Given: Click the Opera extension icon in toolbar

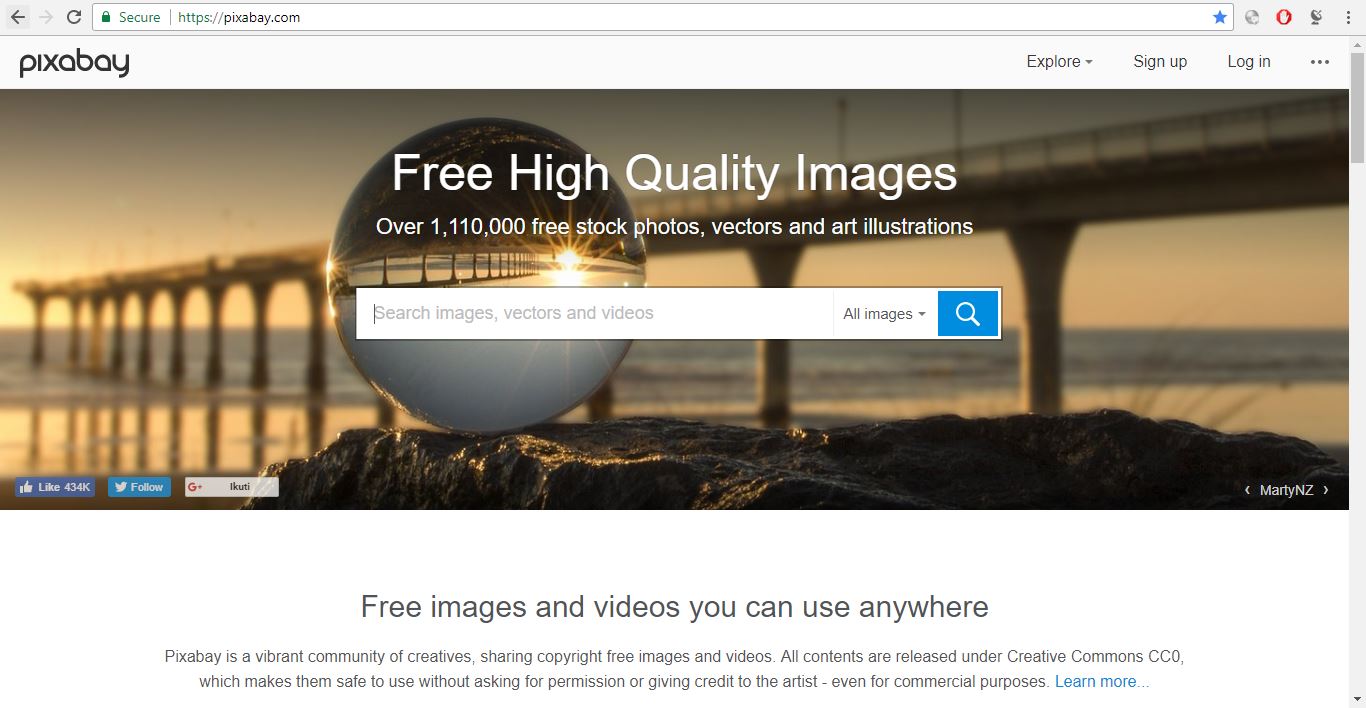Looking at the screenshot, I should pos(1284,17).
